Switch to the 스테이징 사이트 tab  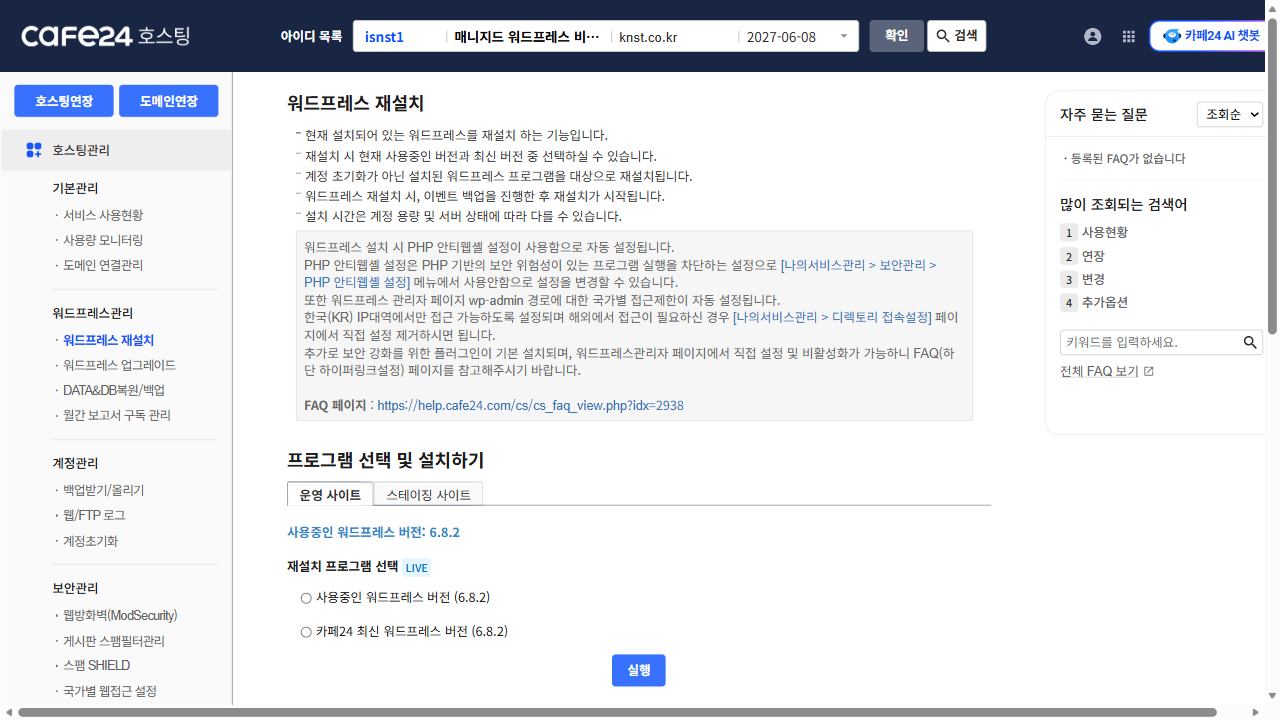click(x=428, y=494)
